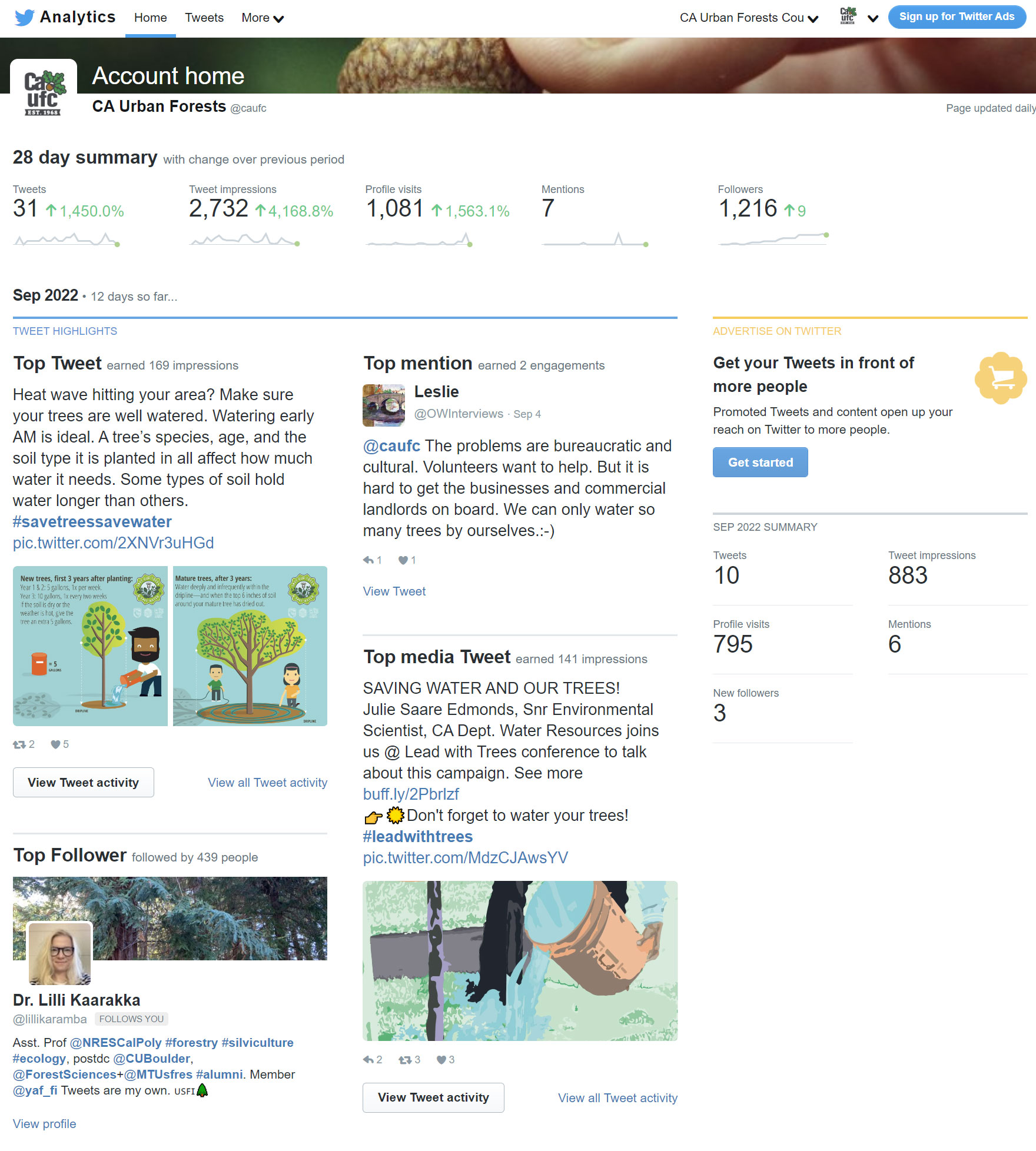
Task: Click the heart icon under Top Tweet
Action: click(55, 744)
